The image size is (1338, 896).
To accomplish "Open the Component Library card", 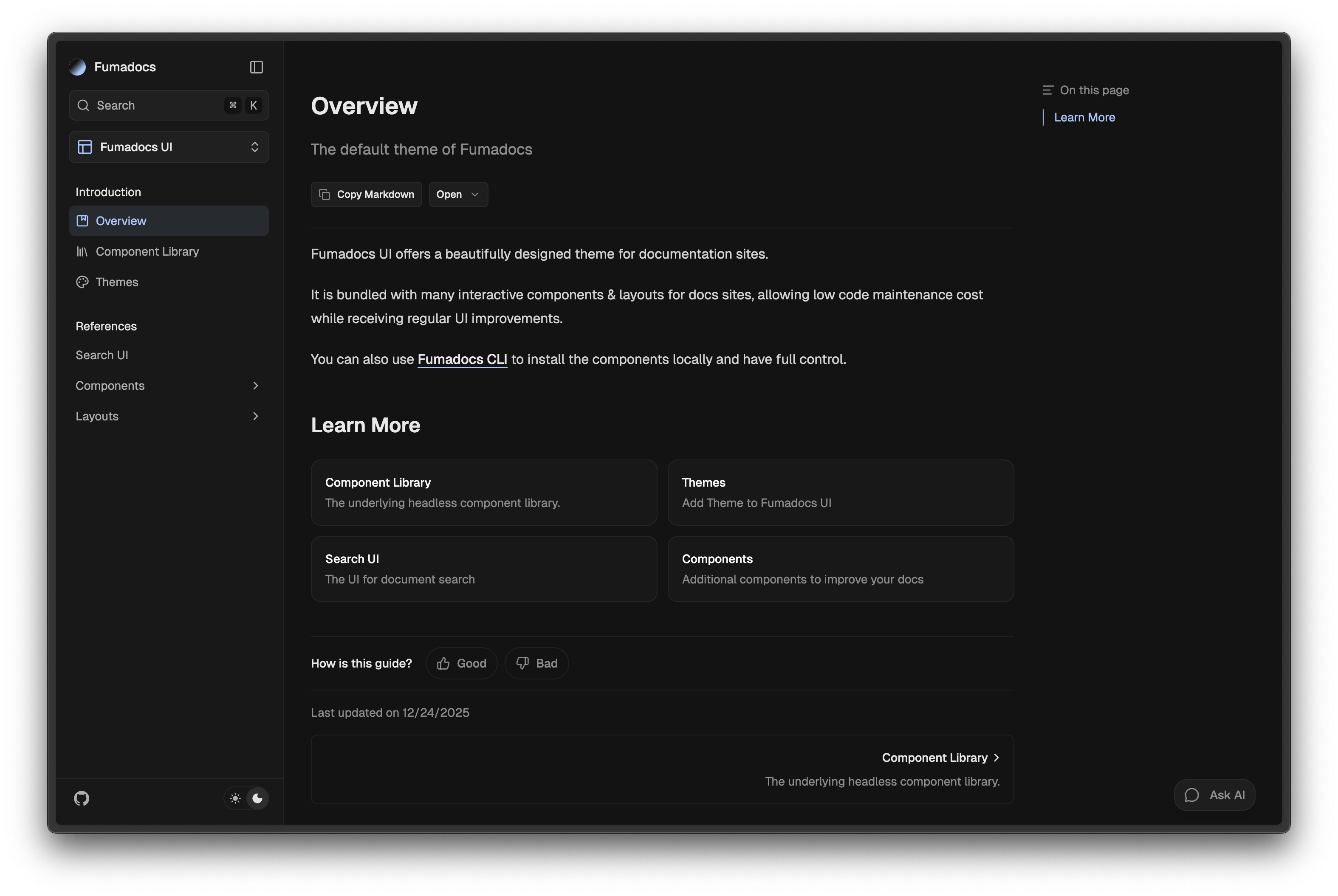I will (483, 492).
